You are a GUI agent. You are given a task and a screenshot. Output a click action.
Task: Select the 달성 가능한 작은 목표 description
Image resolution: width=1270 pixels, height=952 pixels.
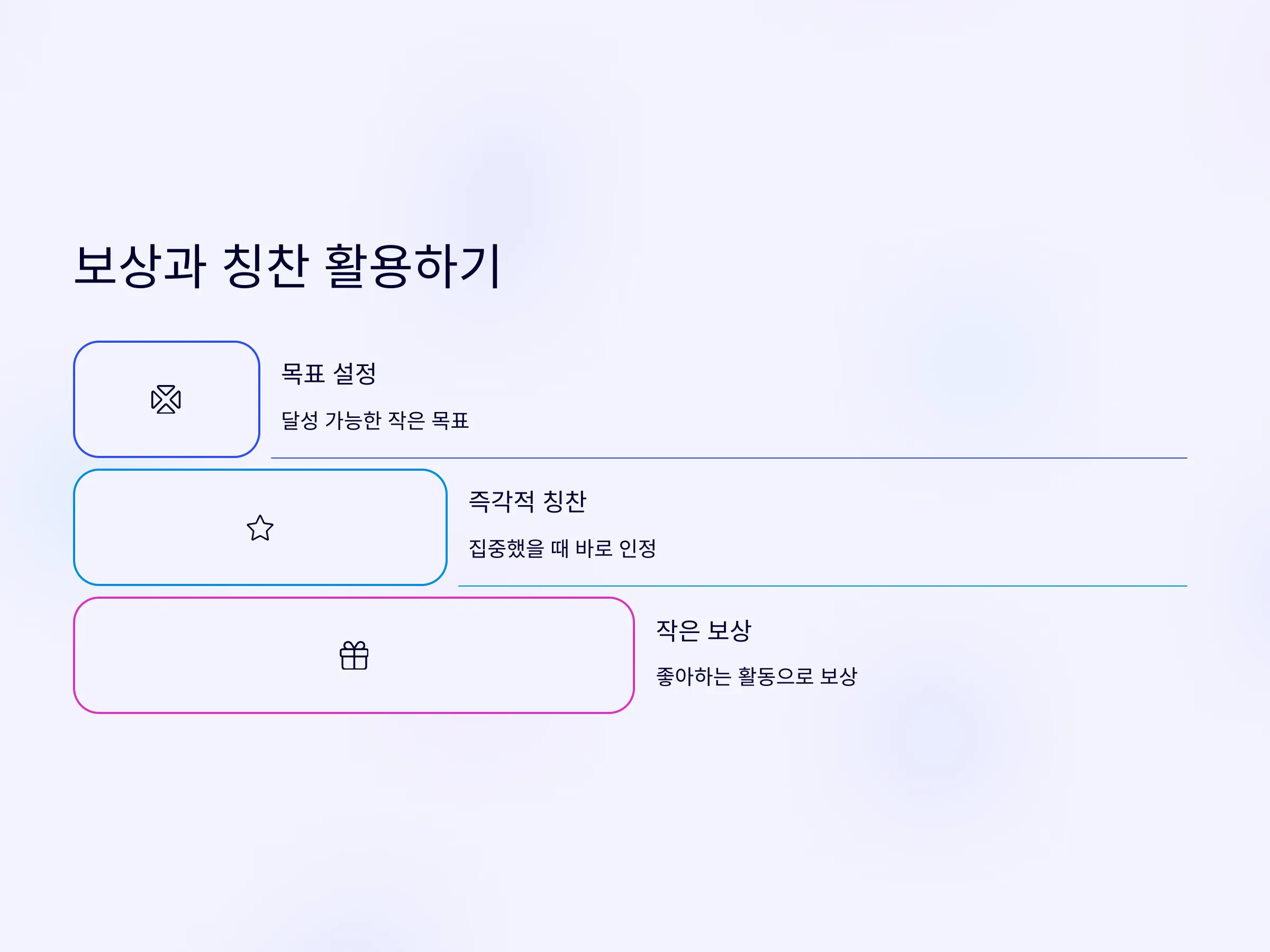point(375,420)
